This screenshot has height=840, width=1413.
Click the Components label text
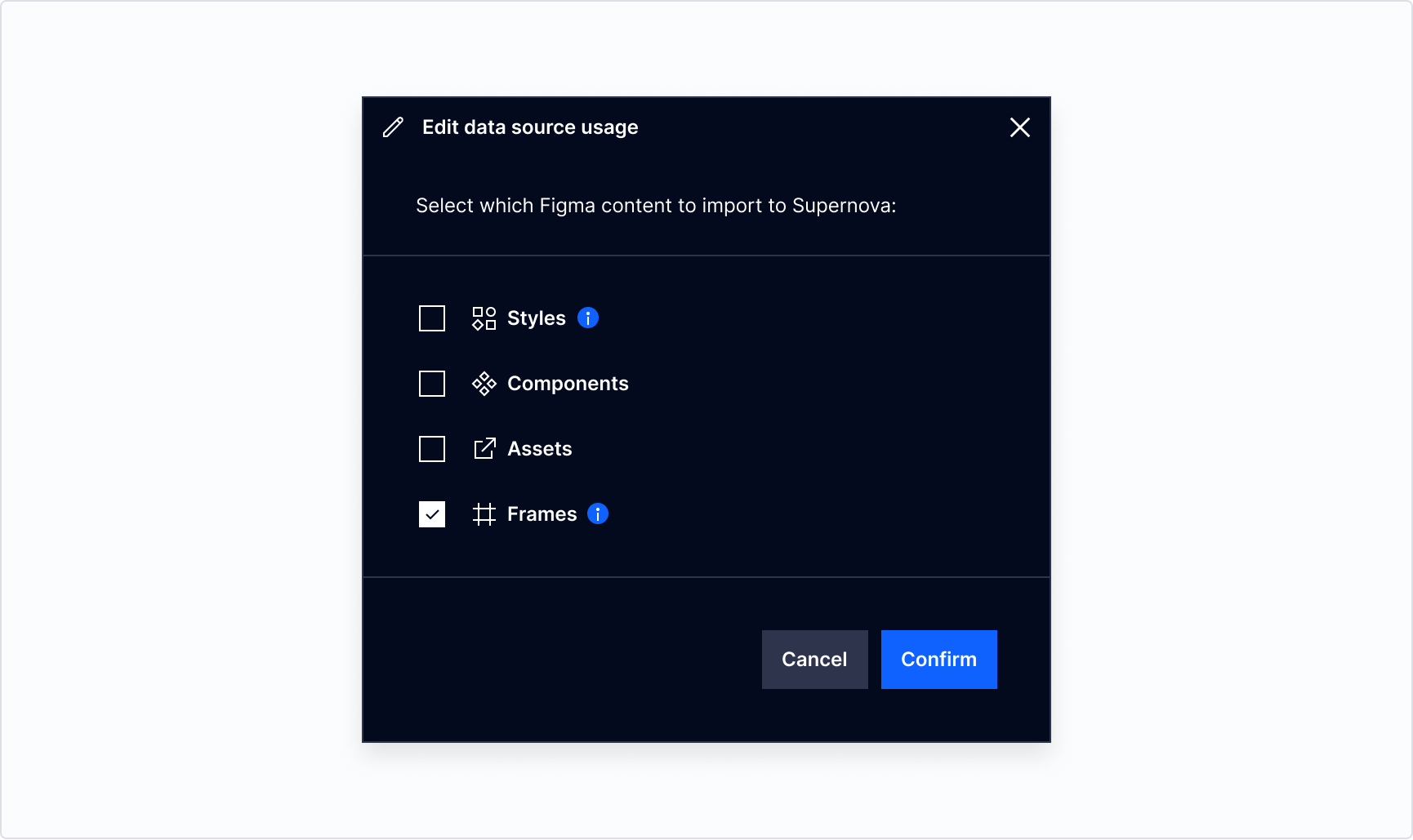[568, 384]
